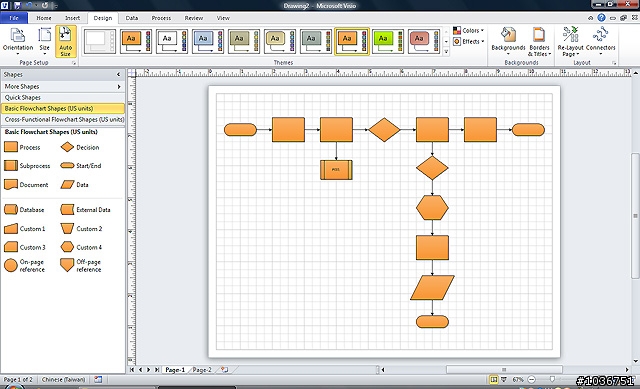Switch to the Review tab
Image resolution: width=640 pixels, height=389 pixels.
(x=193, y=18)
